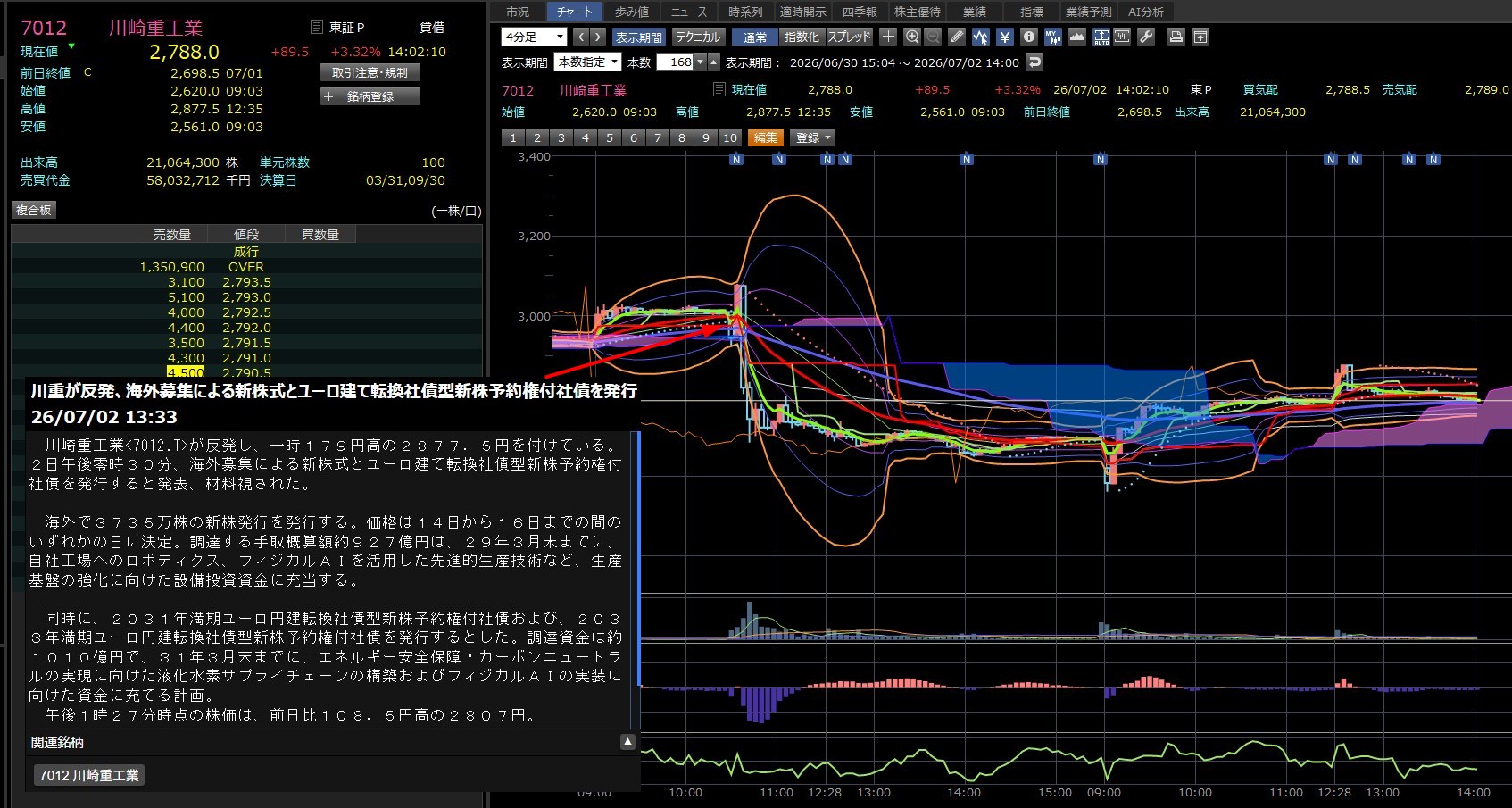
Task: Open the 株主優待 tab
Action: pyautogui.click(x=917, y=12)
